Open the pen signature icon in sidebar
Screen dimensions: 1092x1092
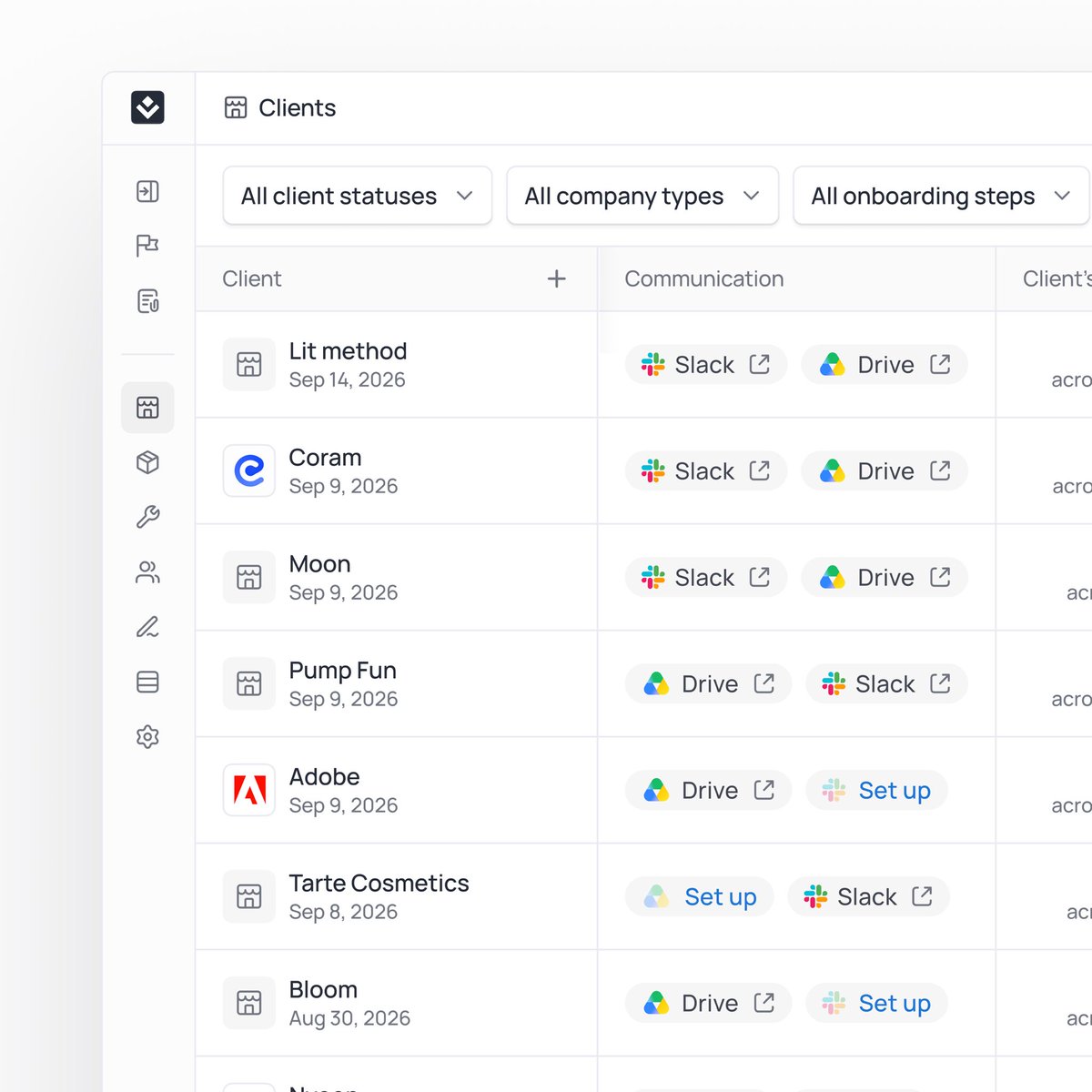pyautogui.click(x=147, y=627)
